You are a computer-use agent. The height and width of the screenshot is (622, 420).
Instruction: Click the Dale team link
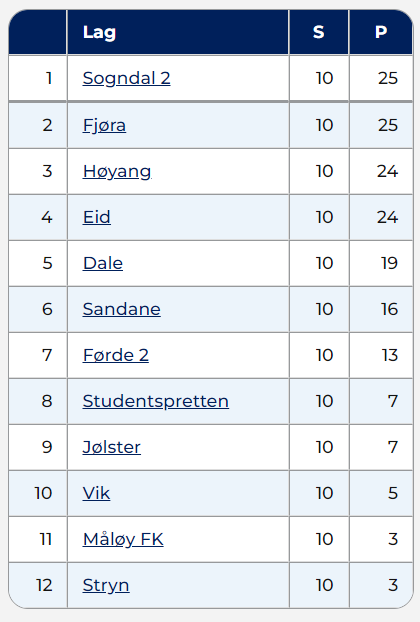(x=103, y=263)
